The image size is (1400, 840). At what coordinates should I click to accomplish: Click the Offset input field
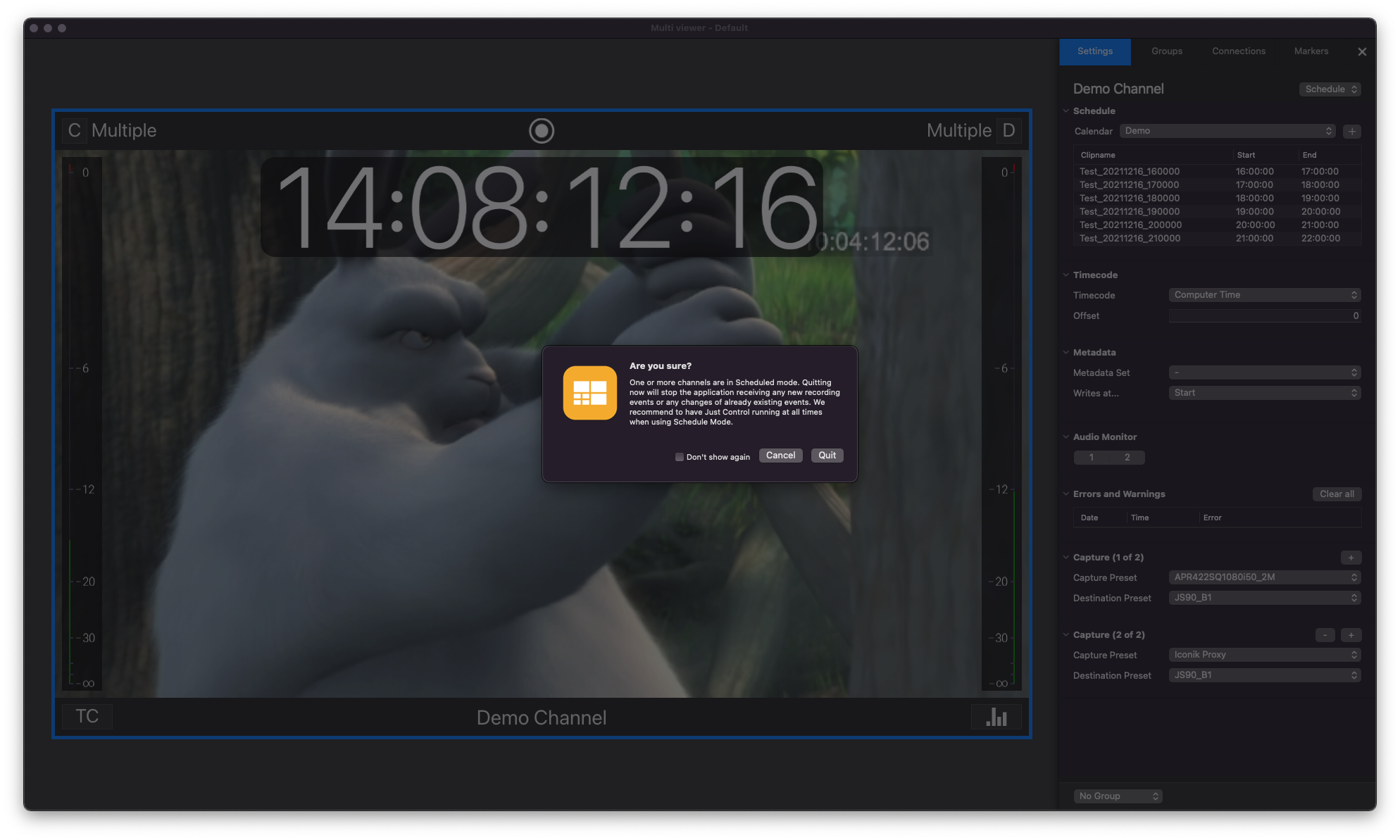[x=1265, y=316]
